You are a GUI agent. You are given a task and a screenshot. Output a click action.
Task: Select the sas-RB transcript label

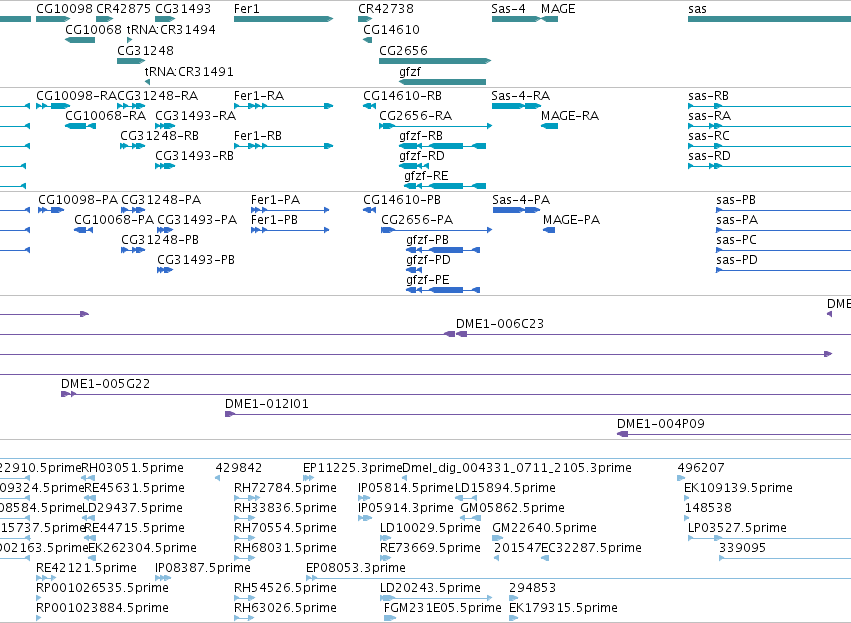[708, 96]
